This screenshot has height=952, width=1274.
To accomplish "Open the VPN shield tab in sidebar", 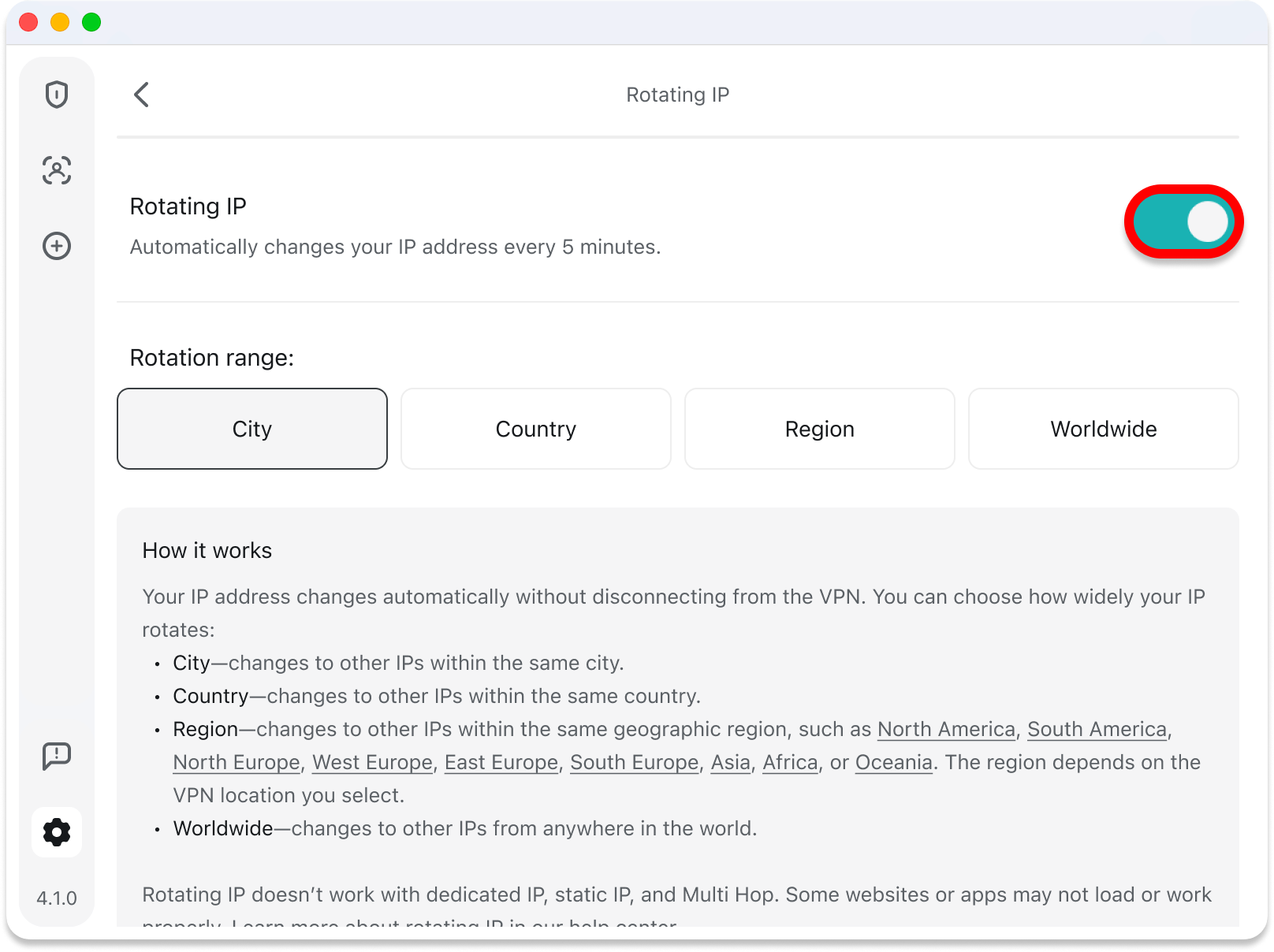I will (x=57, y=95).
